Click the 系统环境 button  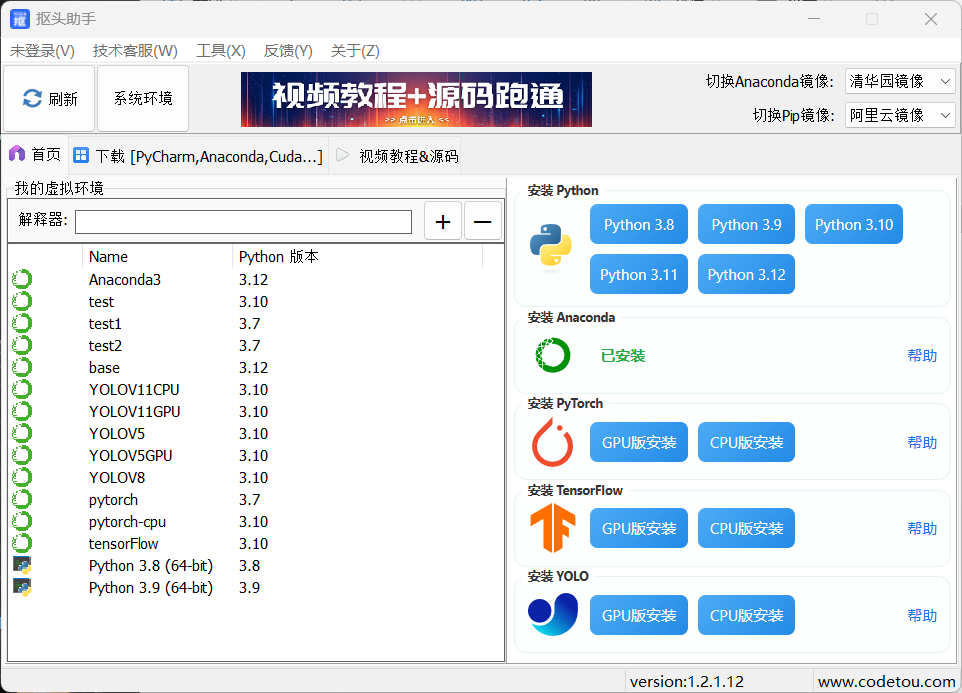[143, 99]
